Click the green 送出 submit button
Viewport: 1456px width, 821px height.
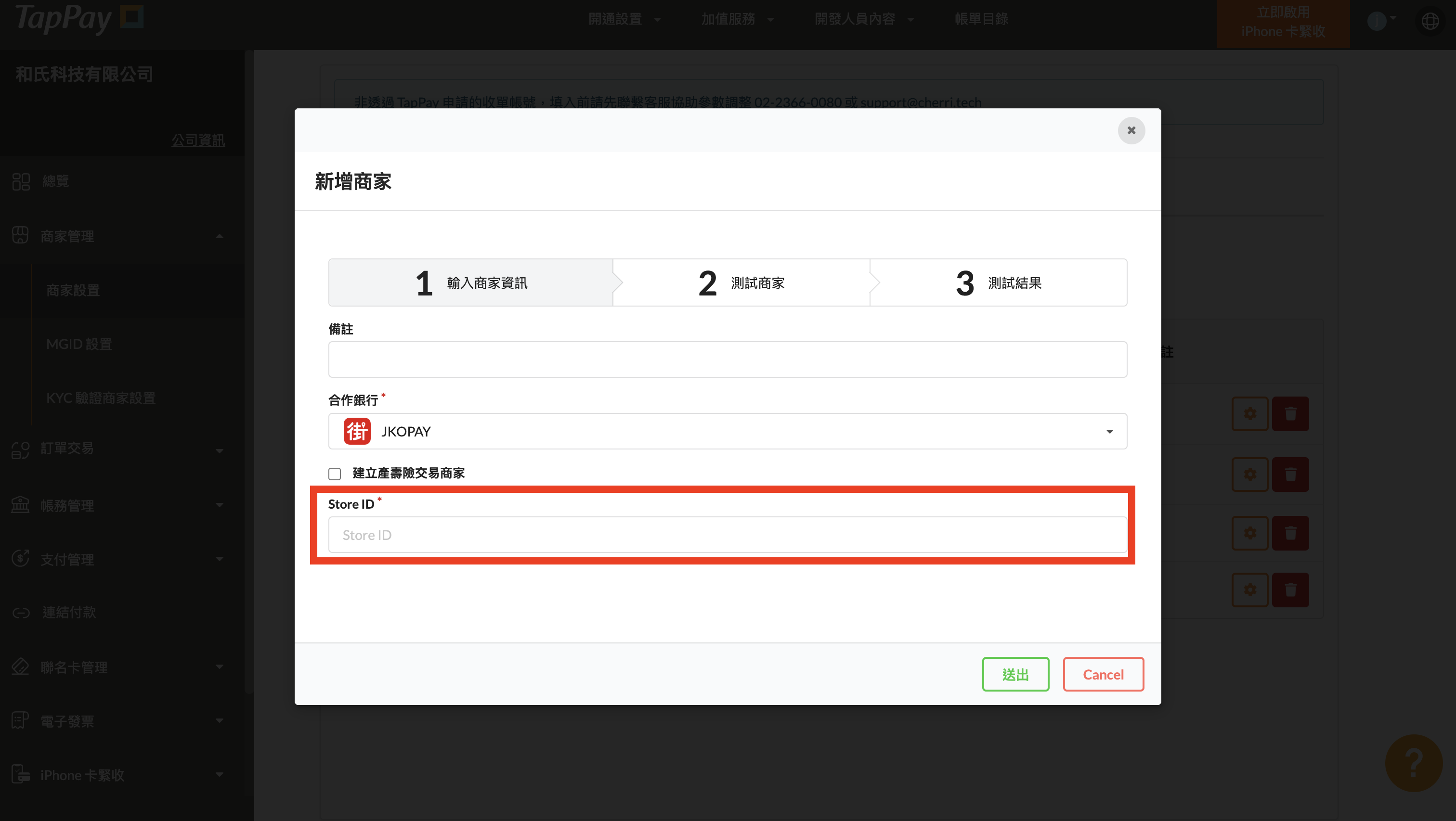(1015, 674)
